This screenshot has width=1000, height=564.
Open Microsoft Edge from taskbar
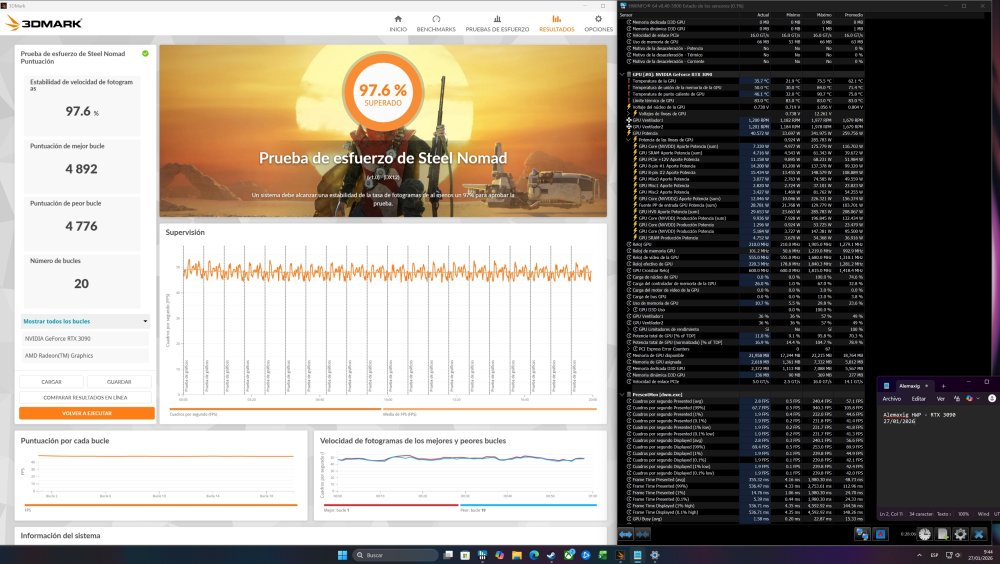tap(534, 555)
